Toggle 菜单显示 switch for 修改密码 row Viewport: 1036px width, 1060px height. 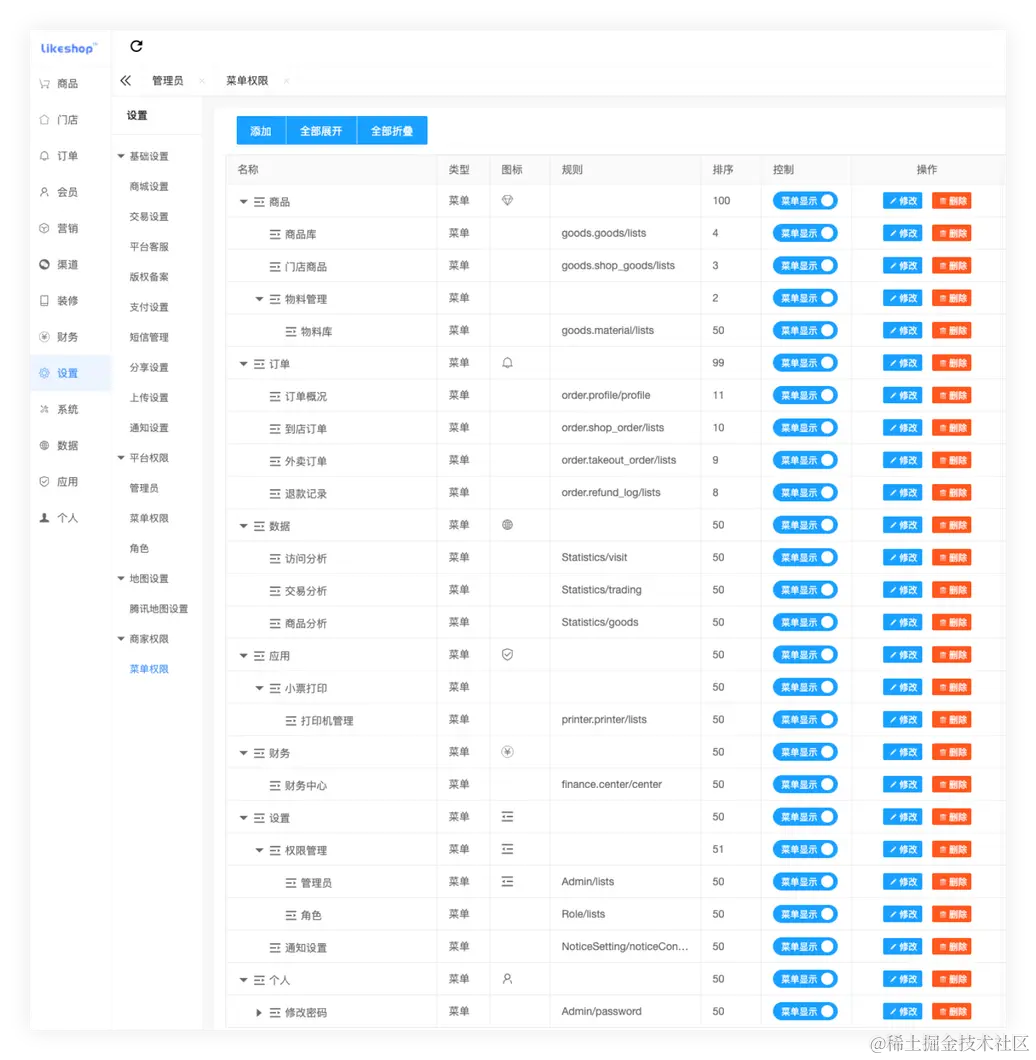805,1012
